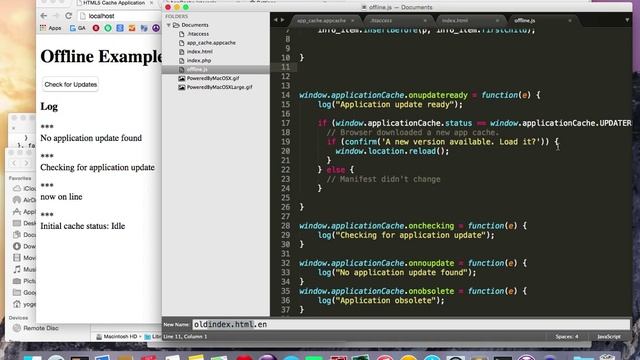640x360 pixels.
Task: Click the green circular bookmark icon
Action: [x=108, y=28]
